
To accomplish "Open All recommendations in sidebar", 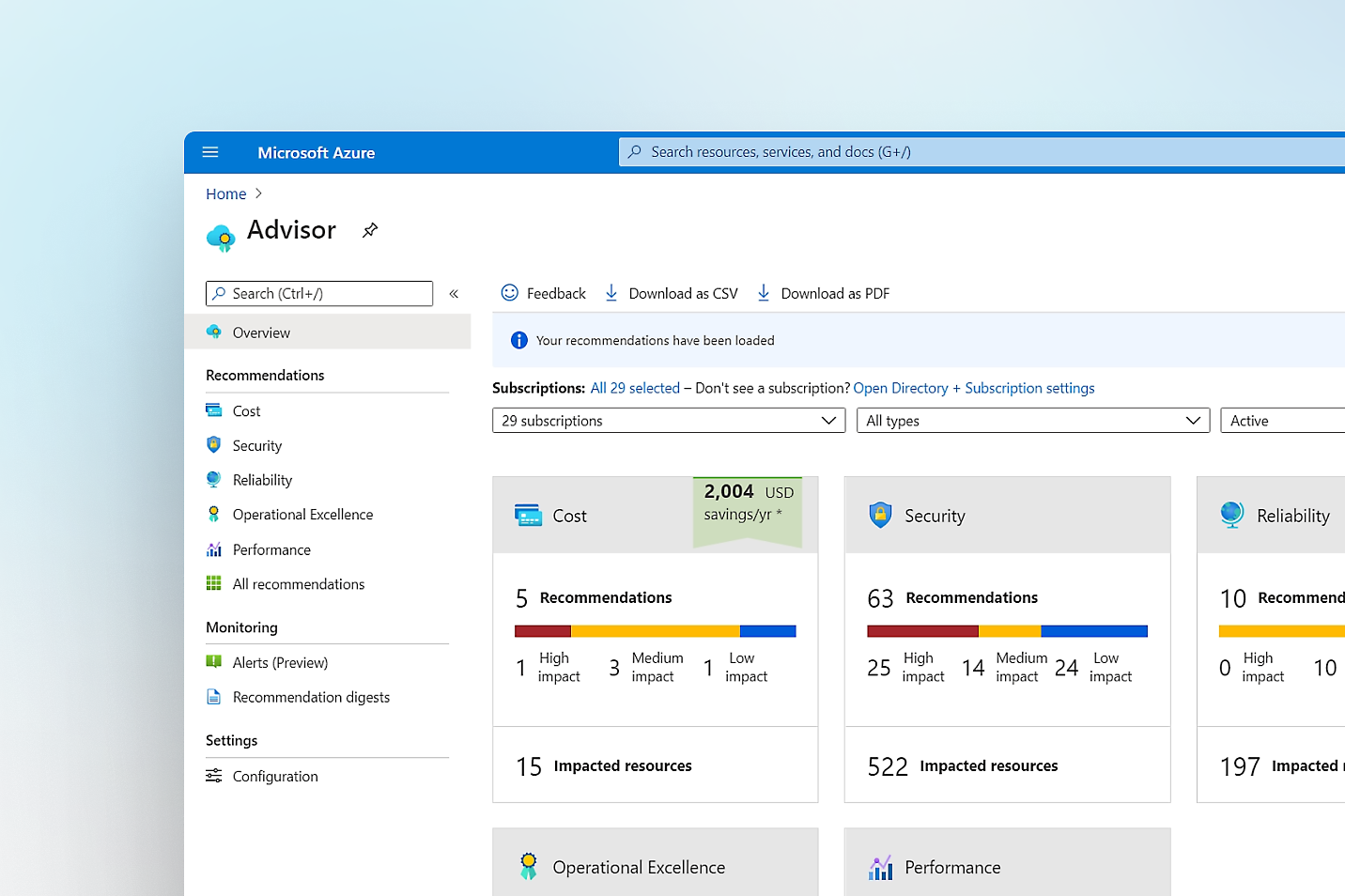I will (x=298, y=584).
